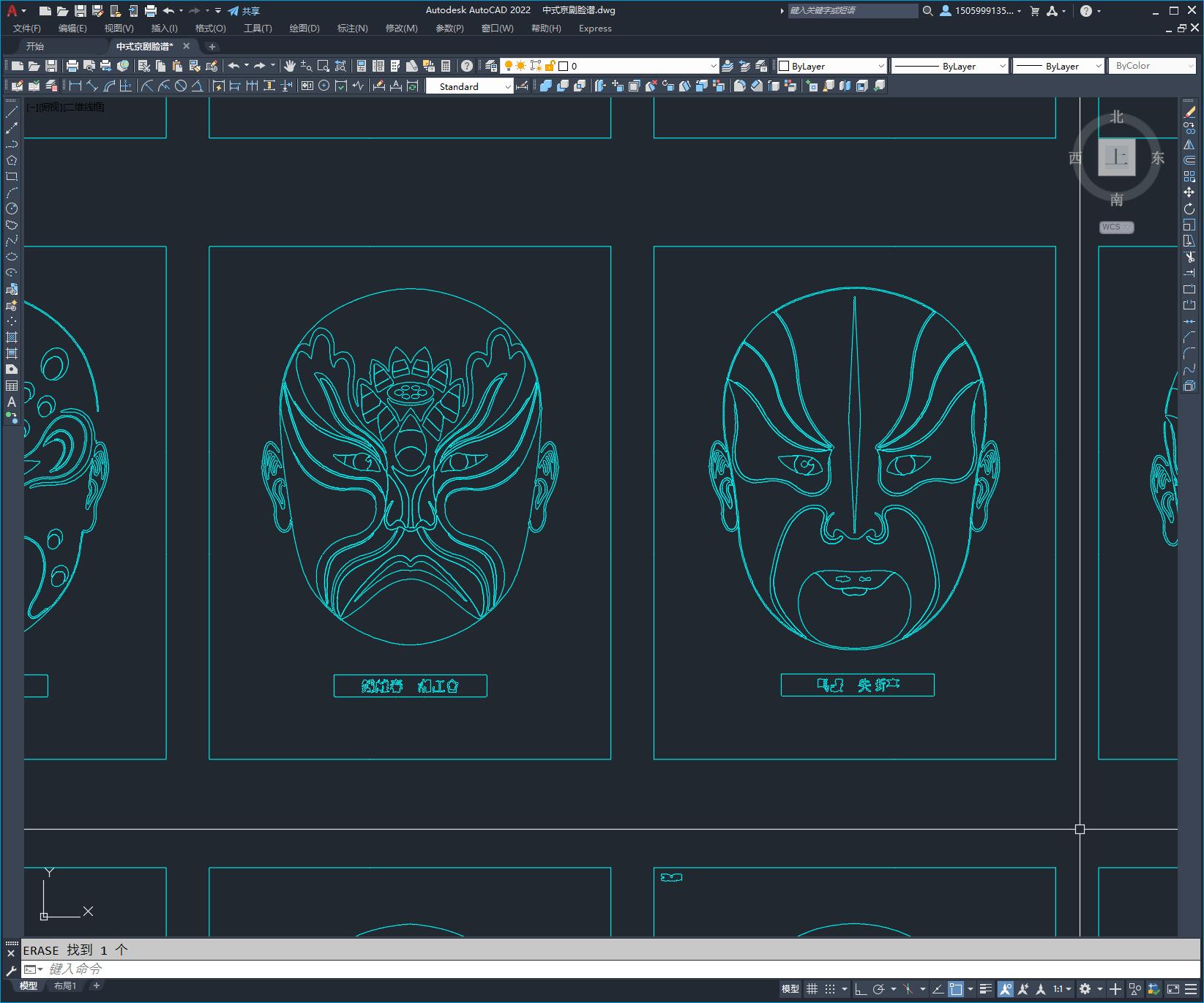Toggle lineweight display in status bar

[x=986, y=989]
